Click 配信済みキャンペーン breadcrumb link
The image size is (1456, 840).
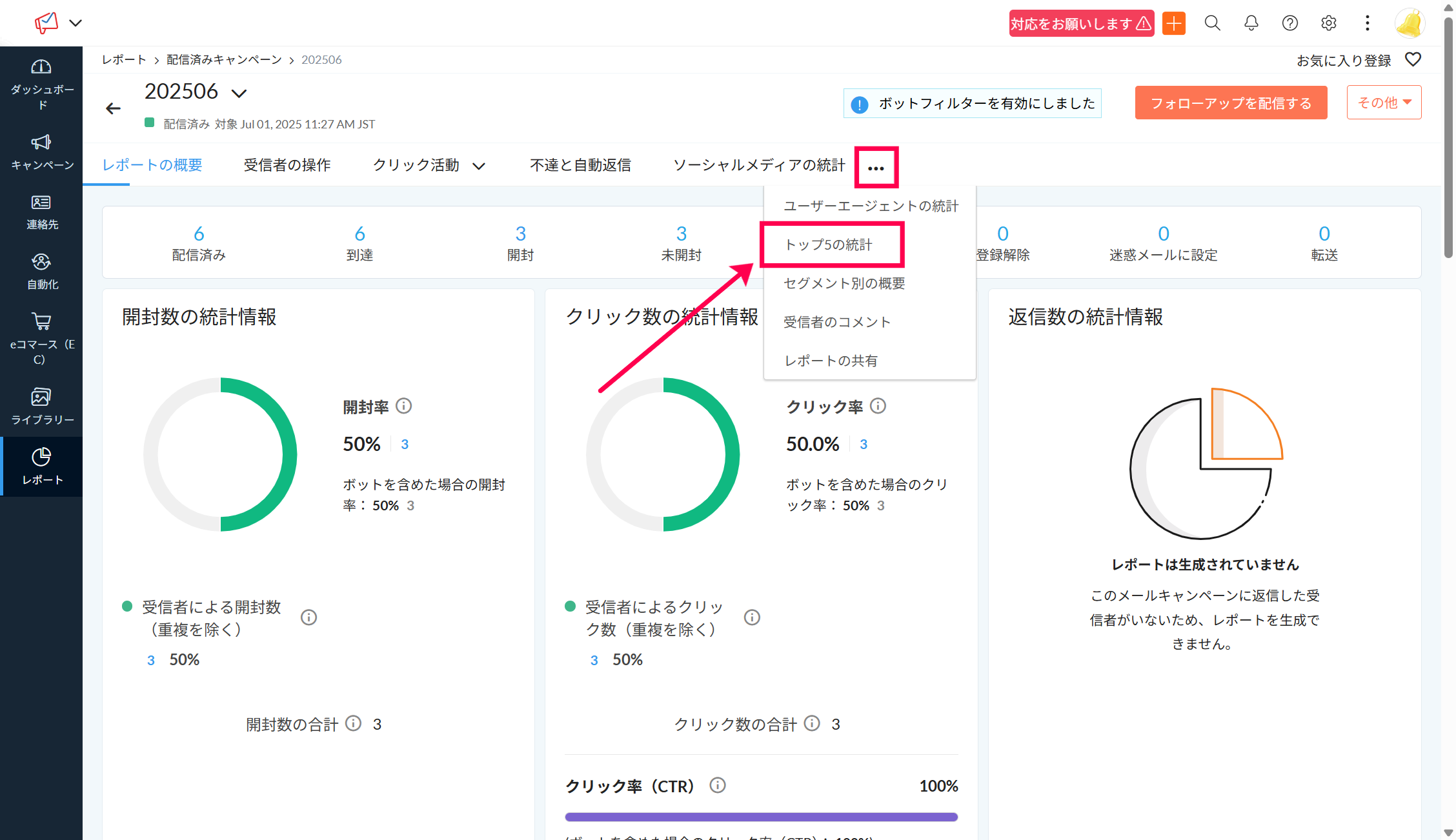(x=224, y=59)
